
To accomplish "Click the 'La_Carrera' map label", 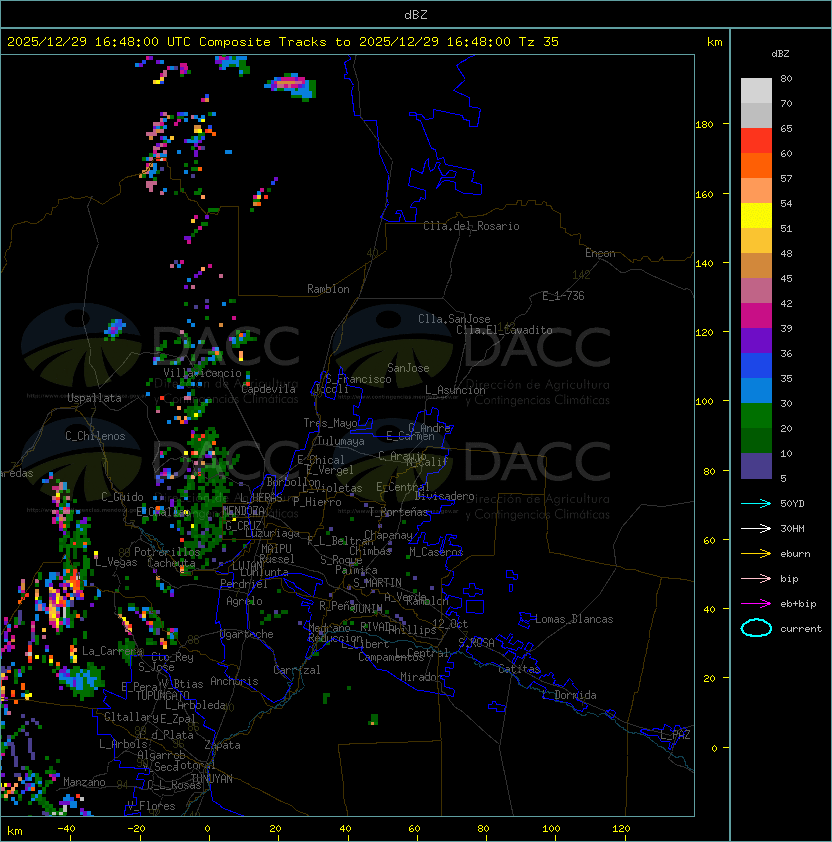I will pos(112,651).
